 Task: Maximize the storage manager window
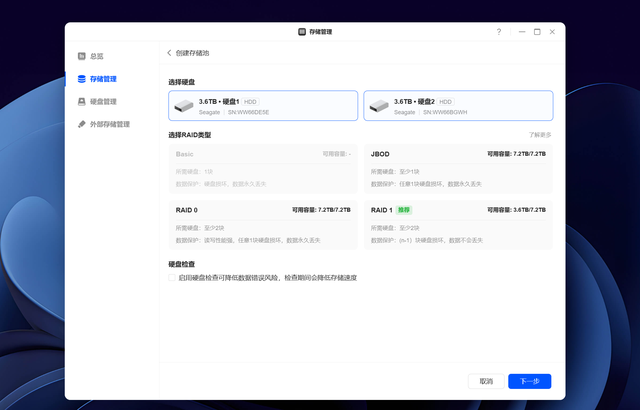tap(537, 32)
